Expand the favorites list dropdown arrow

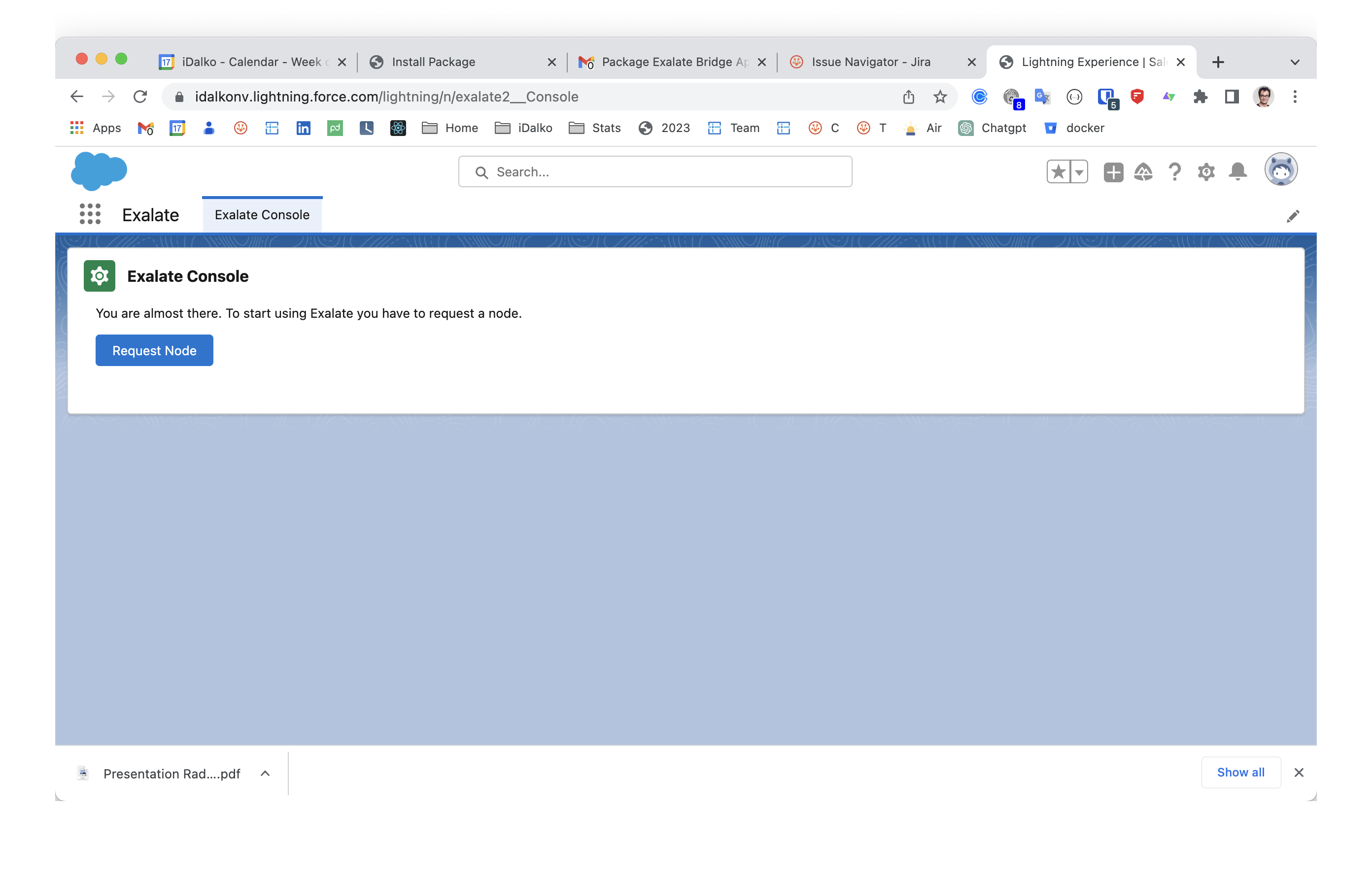(x=1079, y=171)
